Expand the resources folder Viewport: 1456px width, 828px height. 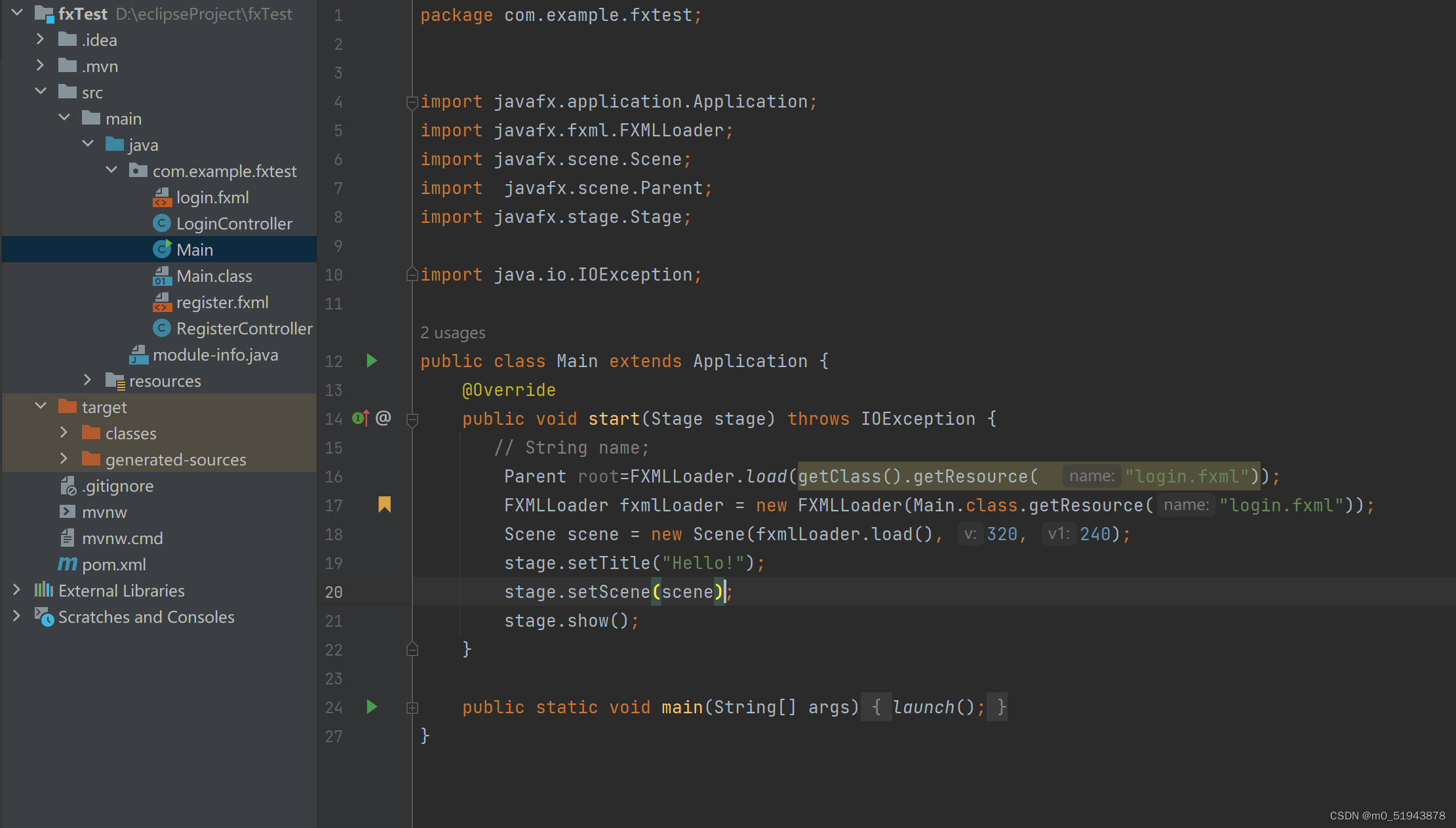tap(88, 380)
